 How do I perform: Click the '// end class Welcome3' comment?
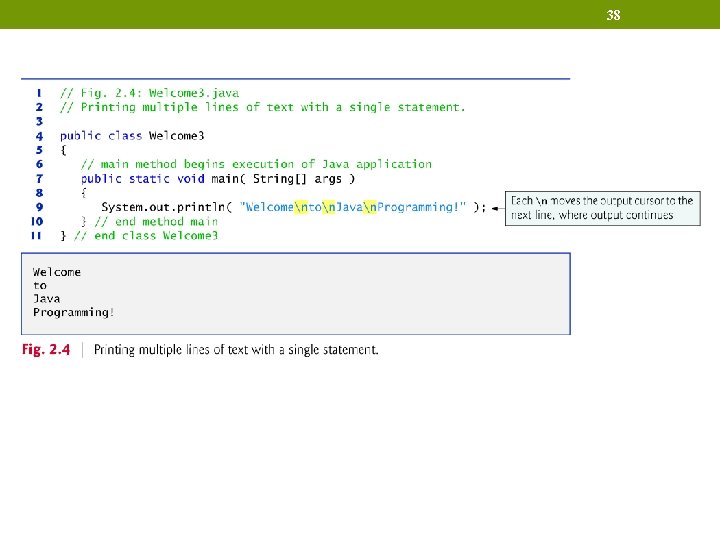(x=146, y=236)
